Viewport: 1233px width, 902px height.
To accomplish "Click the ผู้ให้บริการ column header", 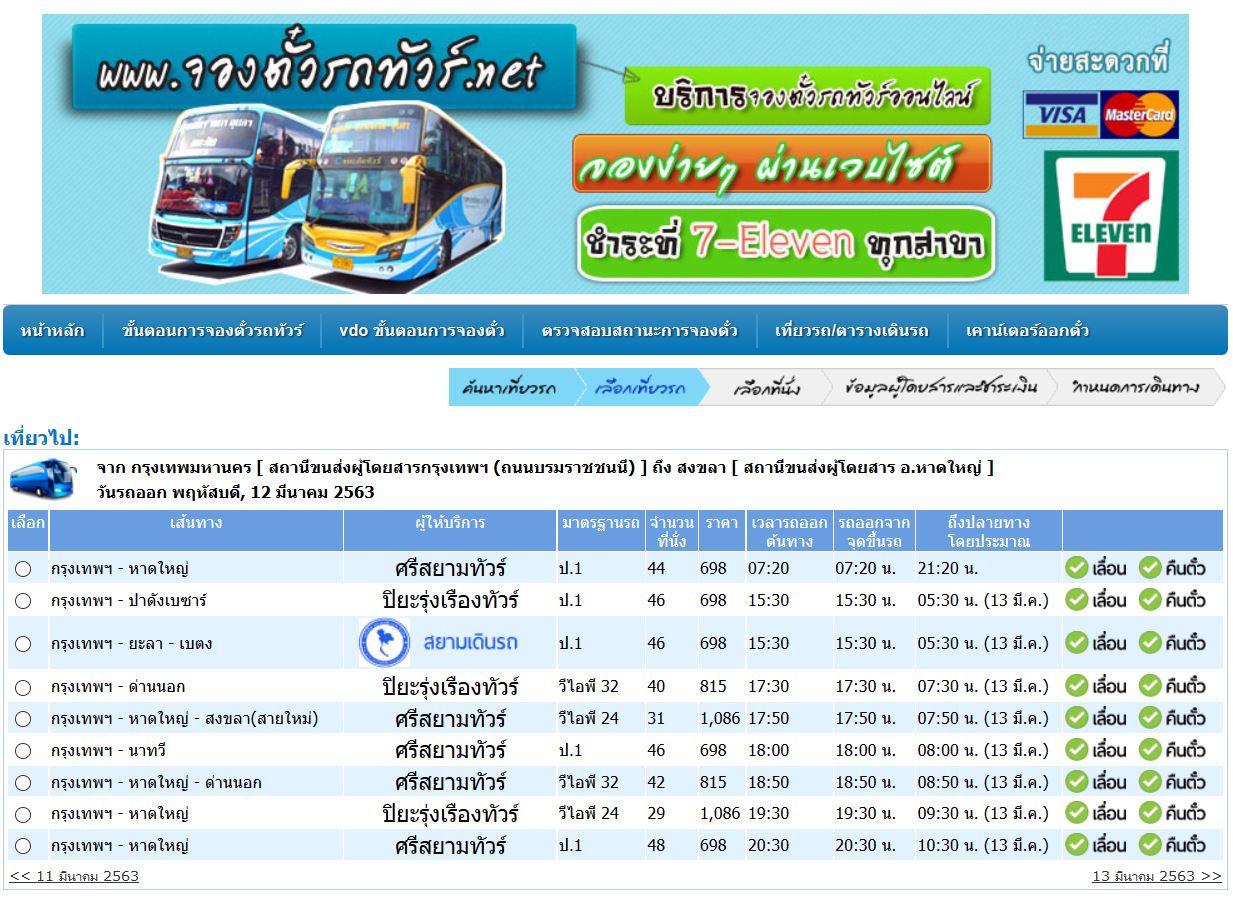I will pos(450,531).
